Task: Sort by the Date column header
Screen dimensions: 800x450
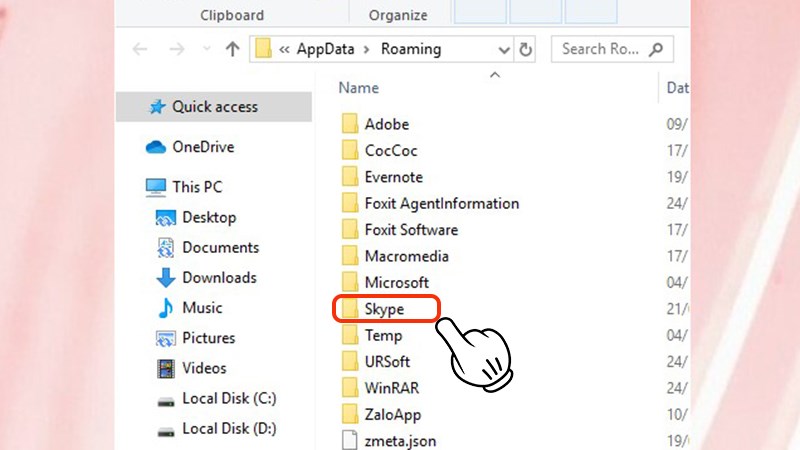Action: (x=678, y=88)
